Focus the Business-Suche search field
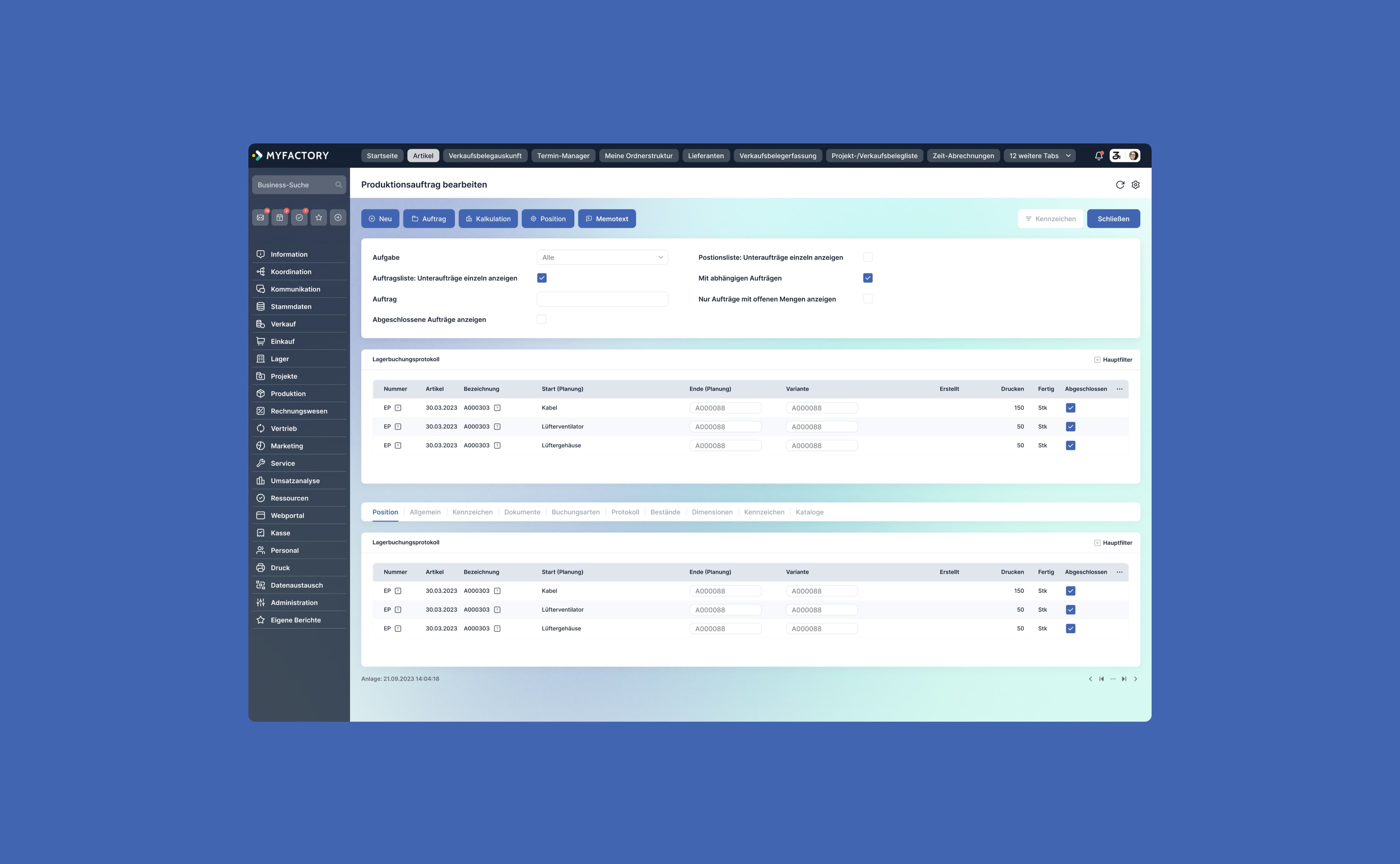Viewport: 1400px width, 864px height. point(299,184)
